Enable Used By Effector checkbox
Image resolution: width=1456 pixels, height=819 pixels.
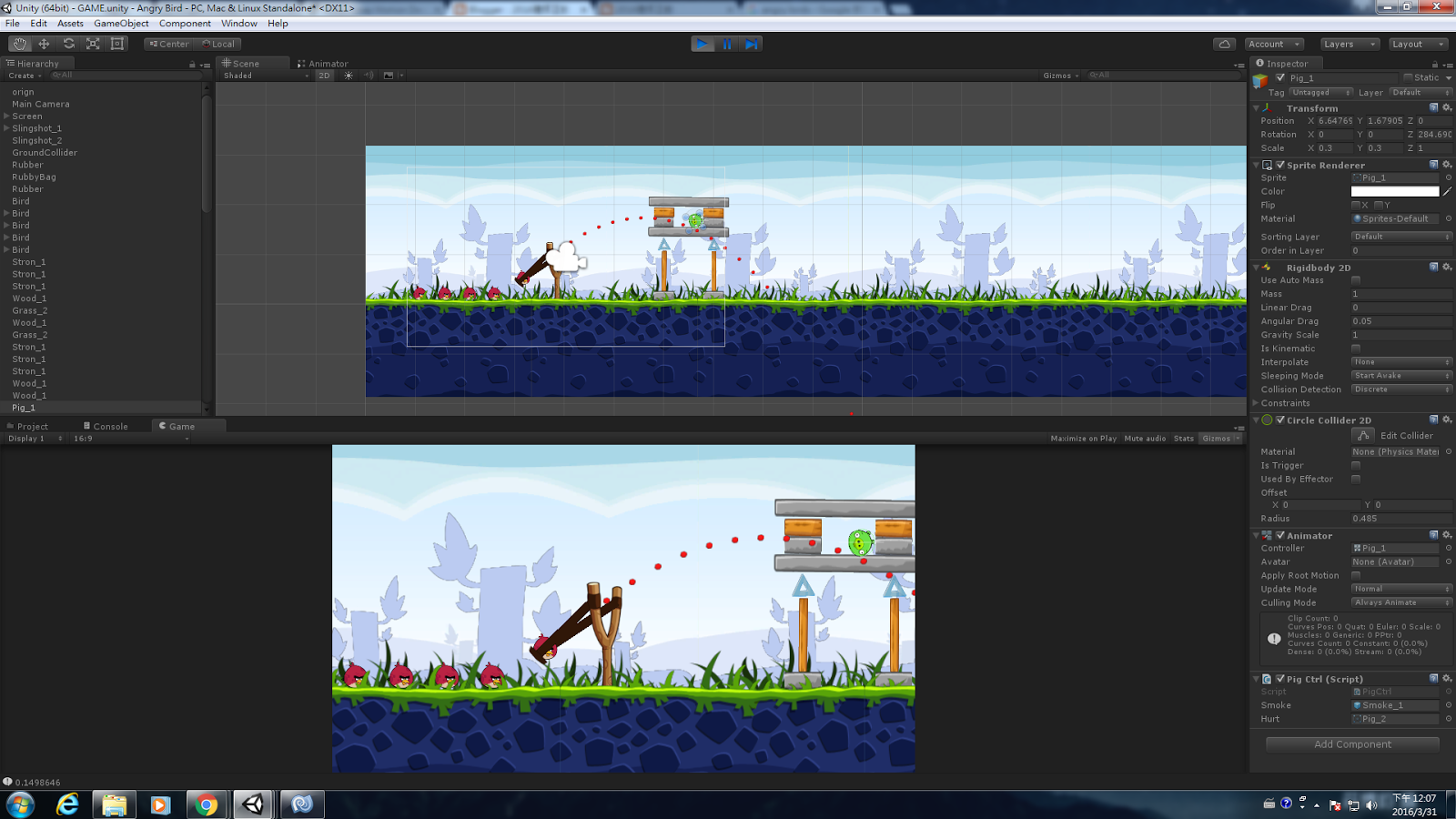pyautogui.click(x=1356, y=479)
